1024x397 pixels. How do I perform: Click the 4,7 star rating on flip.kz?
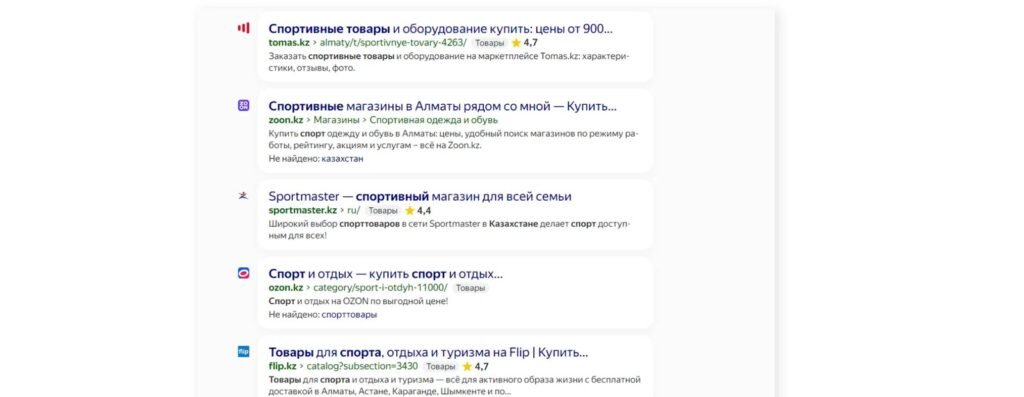[x=475, y=367]
